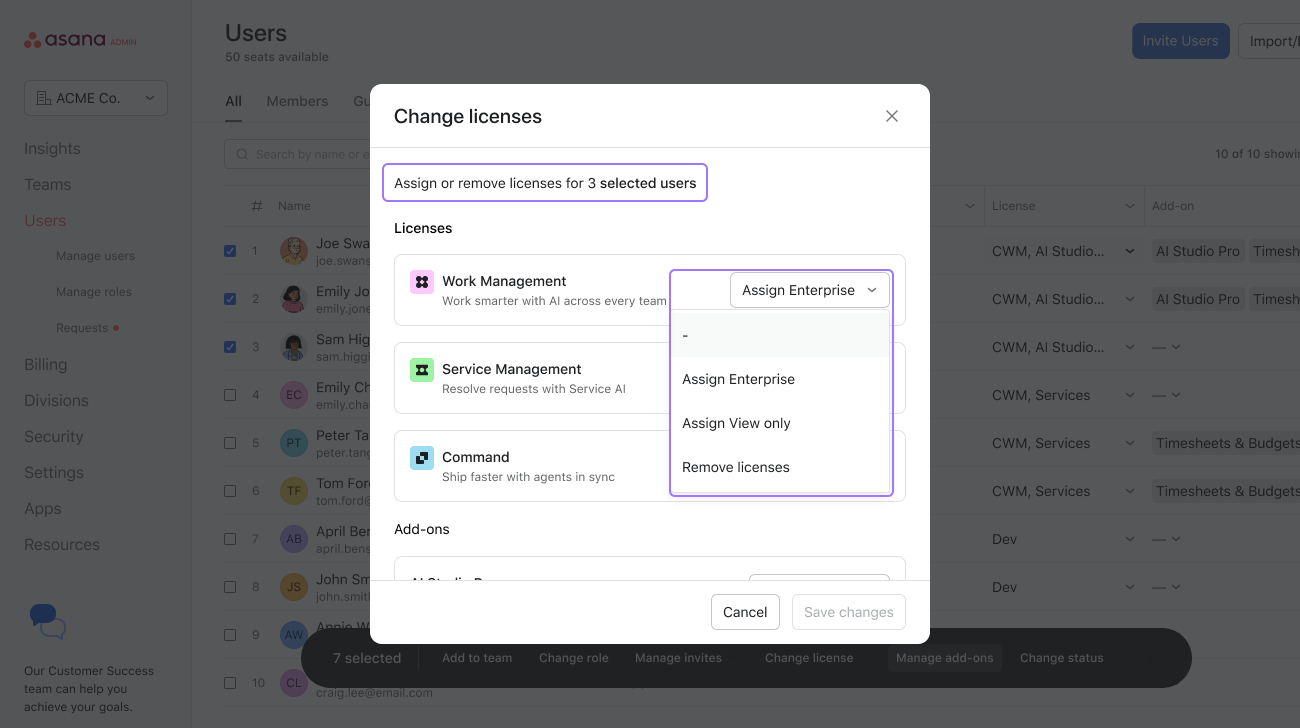The height and width of the screenshot is (728, 1300).
Task: Choose Remove licenses from the menu
Action: coord(780,467)
